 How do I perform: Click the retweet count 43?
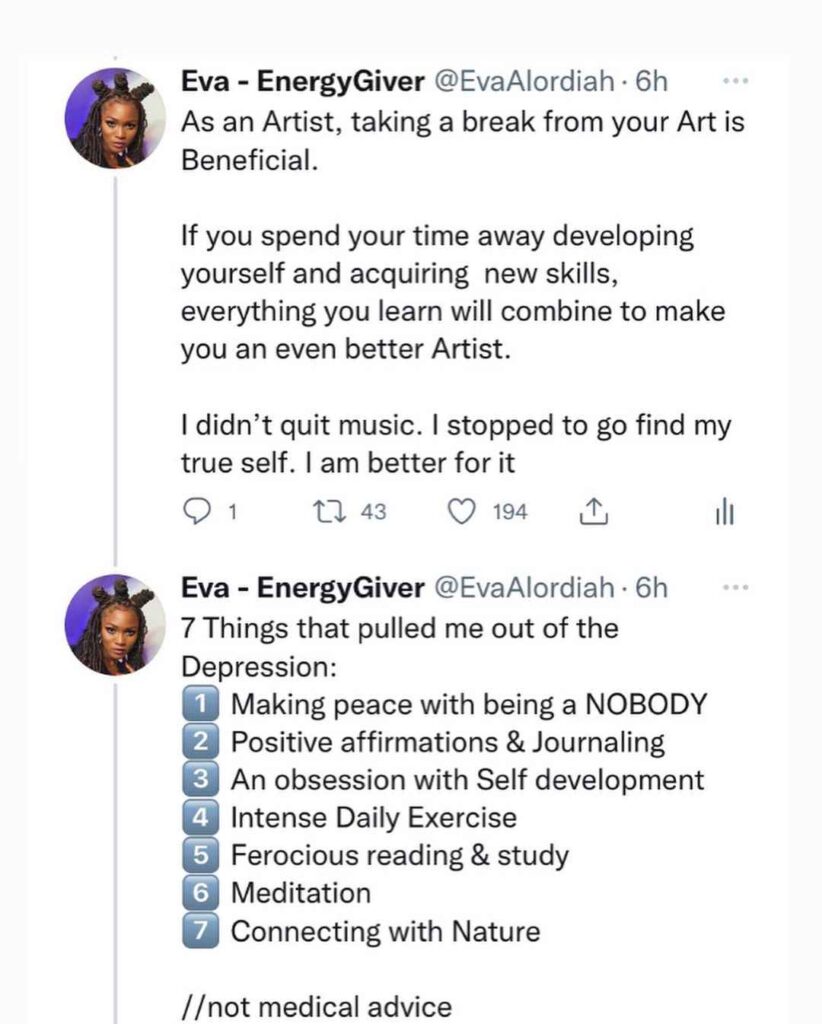[x=373, y=512]
